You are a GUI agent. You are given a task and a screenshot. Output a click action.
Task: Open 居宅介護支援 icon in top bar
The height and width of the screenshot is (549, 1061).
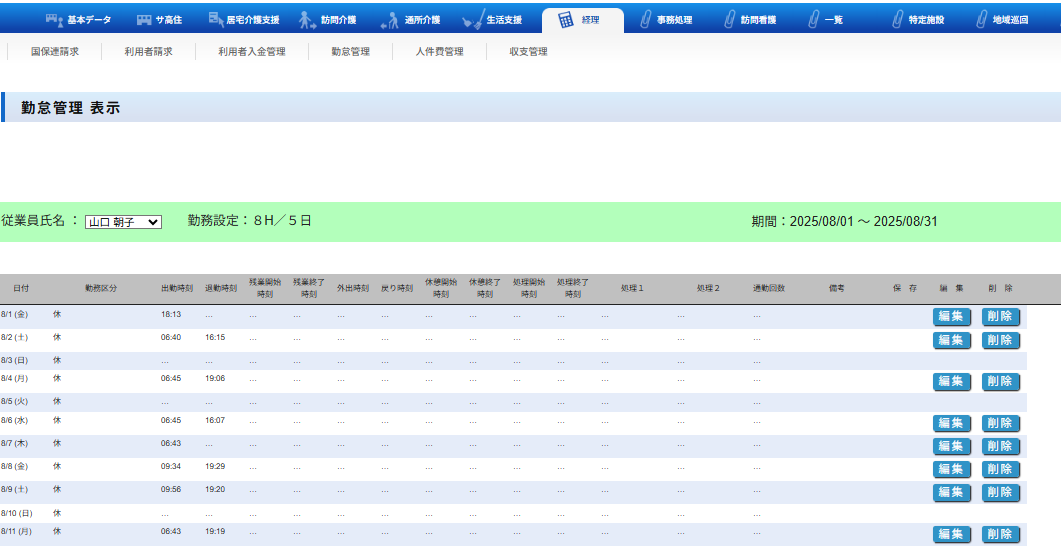coord(217,19)
